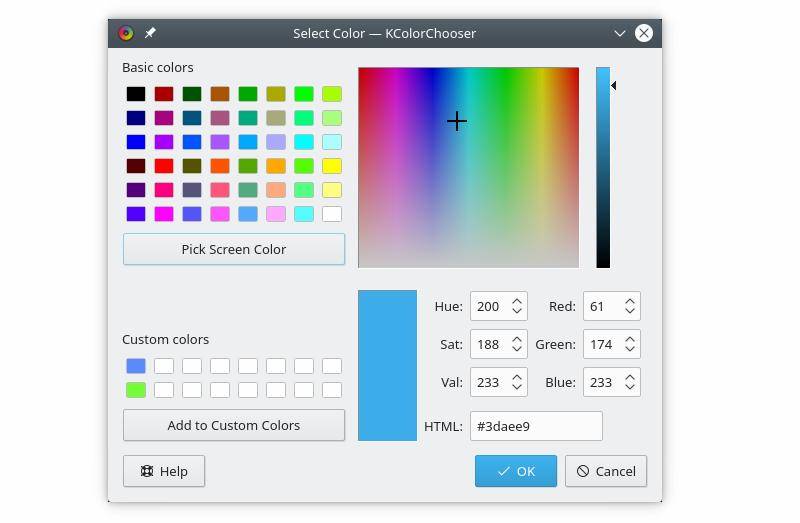This screenshot has height=523, width=800.
Task: Decrease the Blue value with down arrow
Action: point(630,387)
